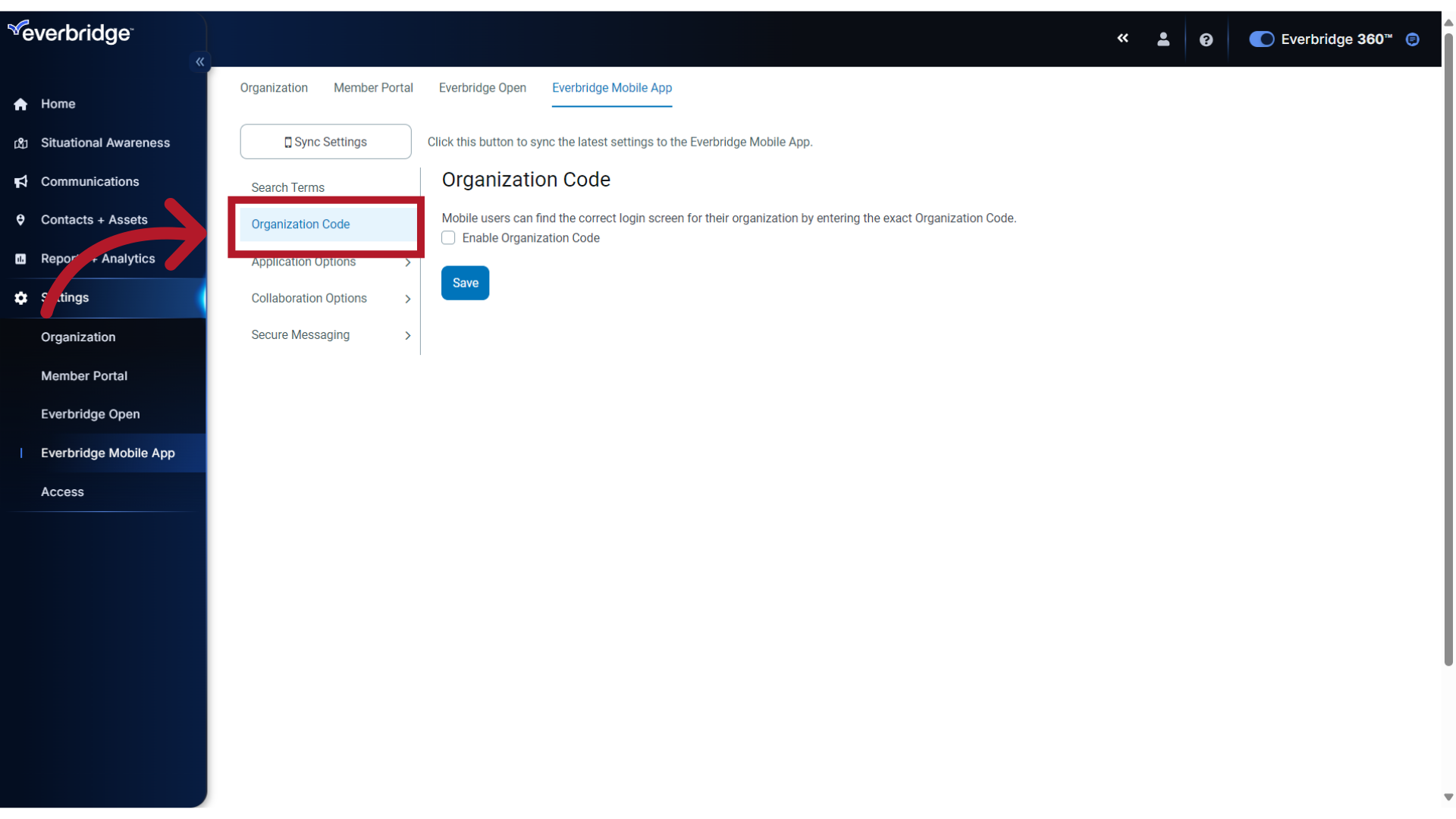The width and height of the screenshot is (1456, 819).
Task: Click the Contacts + Assets sidebar icon
Action: tap(19, 219)
